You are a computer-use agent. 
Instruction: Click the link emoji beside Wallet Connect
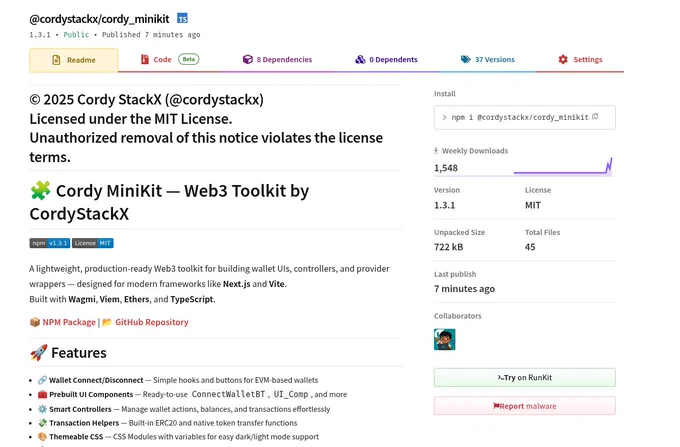coord(42,380)
